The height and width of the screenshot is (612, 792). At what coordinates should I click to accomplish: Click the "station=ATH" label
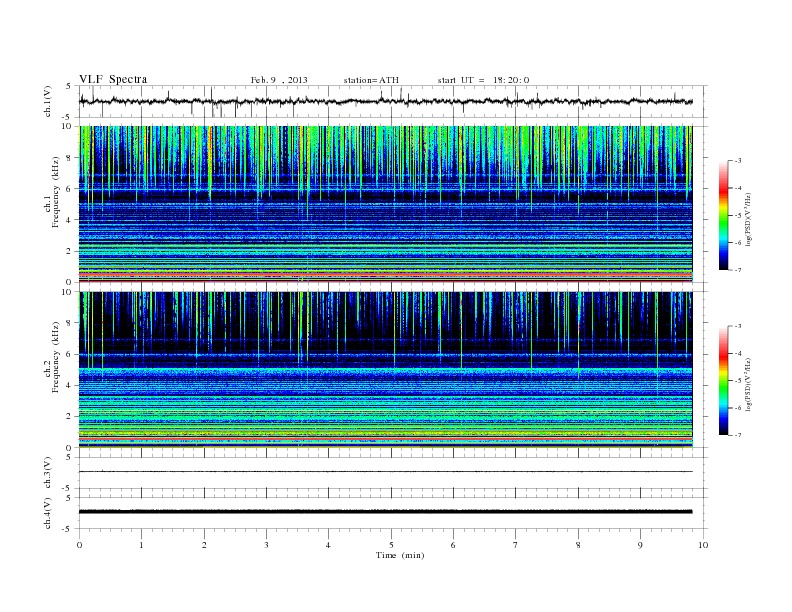tap(371, 80)
